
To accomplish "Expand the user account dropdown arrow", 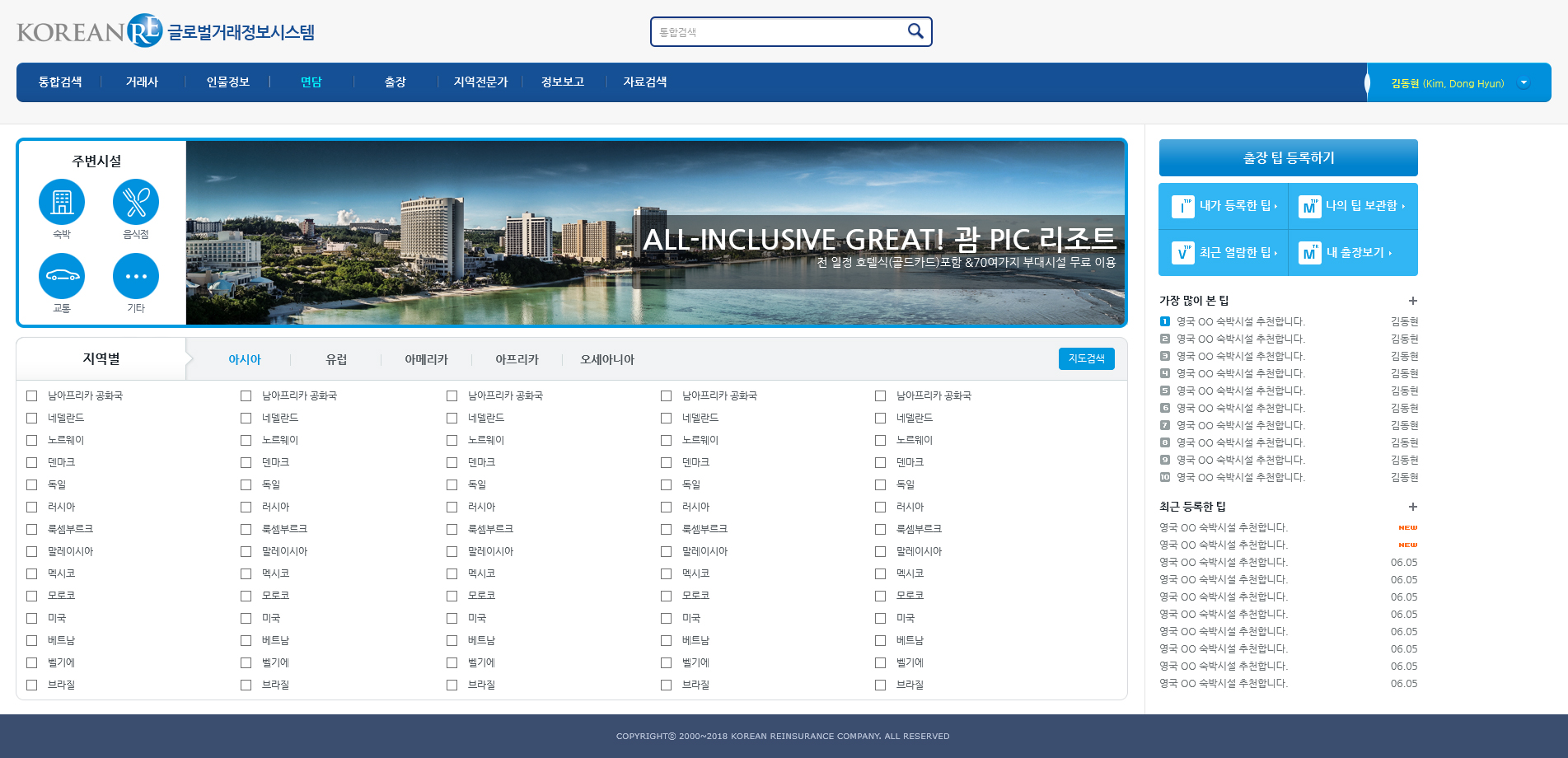I will [x=1524, y=82].
